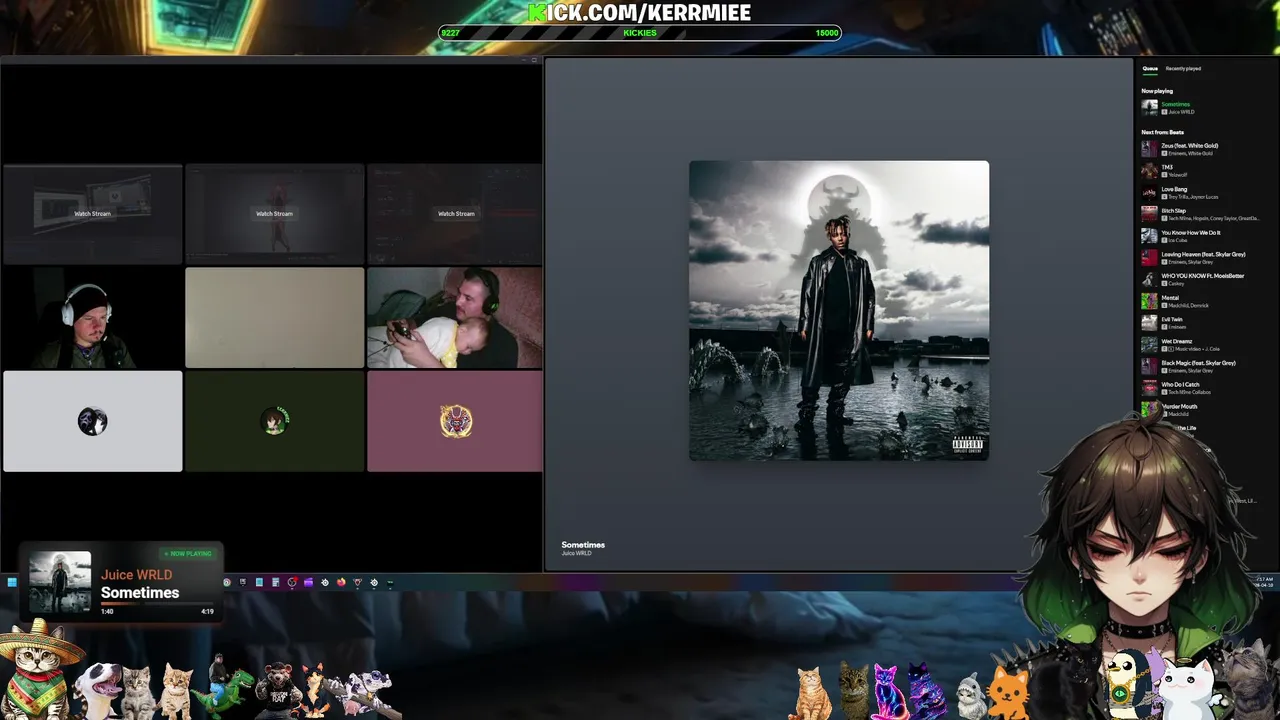Viewport: 1280px width, 720px height.
Task: Click the NOW PLAYING badge on song widget
Action: click(188, 553)
